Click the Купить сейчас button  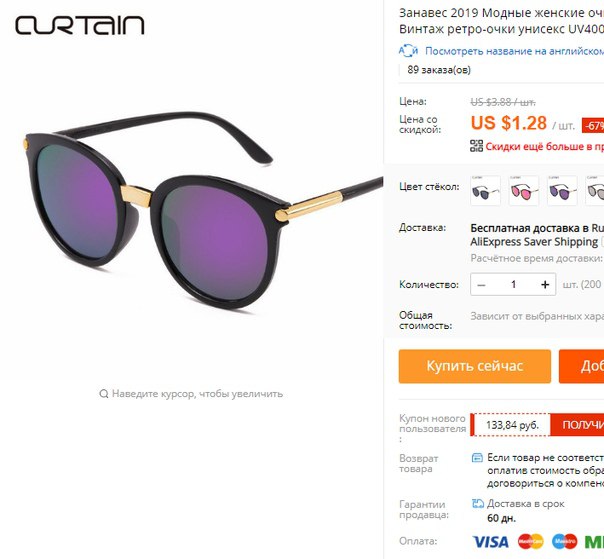tap(475, 366)
